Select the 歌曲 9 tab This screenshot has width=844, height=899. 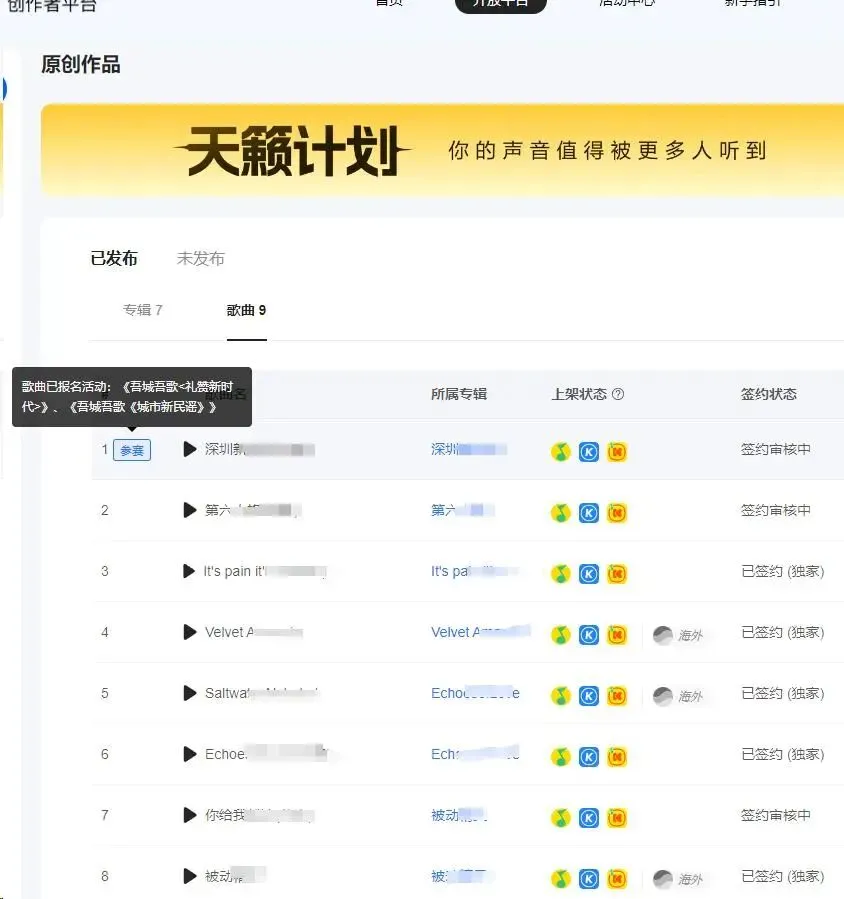click(x=247, y=310)
